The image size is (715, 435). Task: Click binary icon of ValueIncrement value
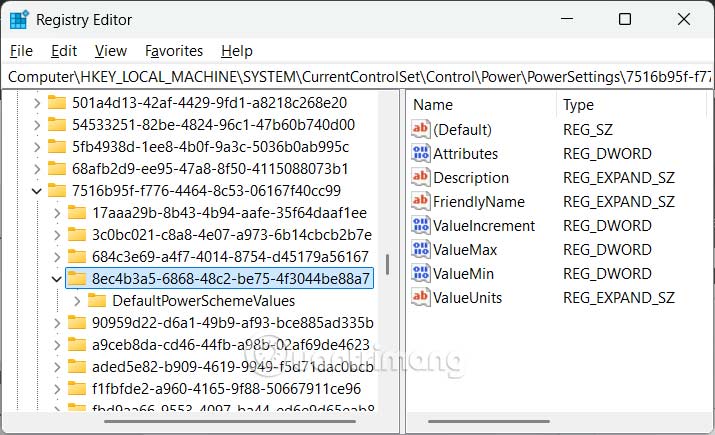420,225
